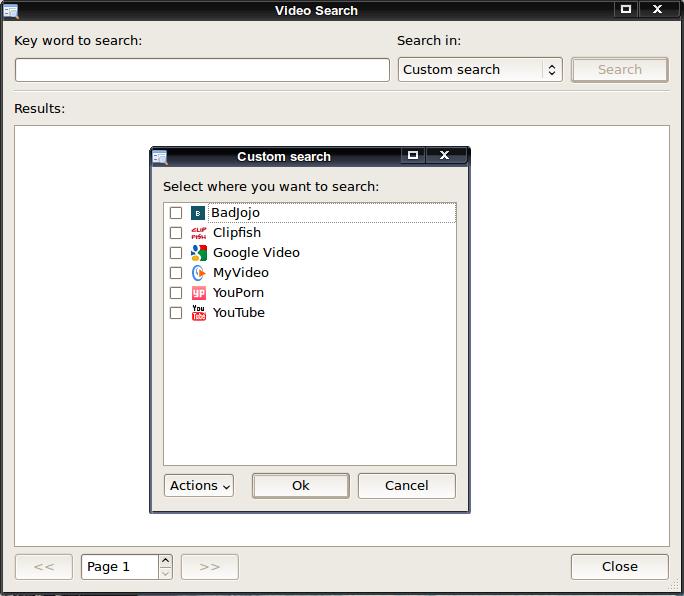Image resolution: width=684 pixels, height=596 pixels.
Task: Open the Actions dropdown menu
Action: pos(199,486)
